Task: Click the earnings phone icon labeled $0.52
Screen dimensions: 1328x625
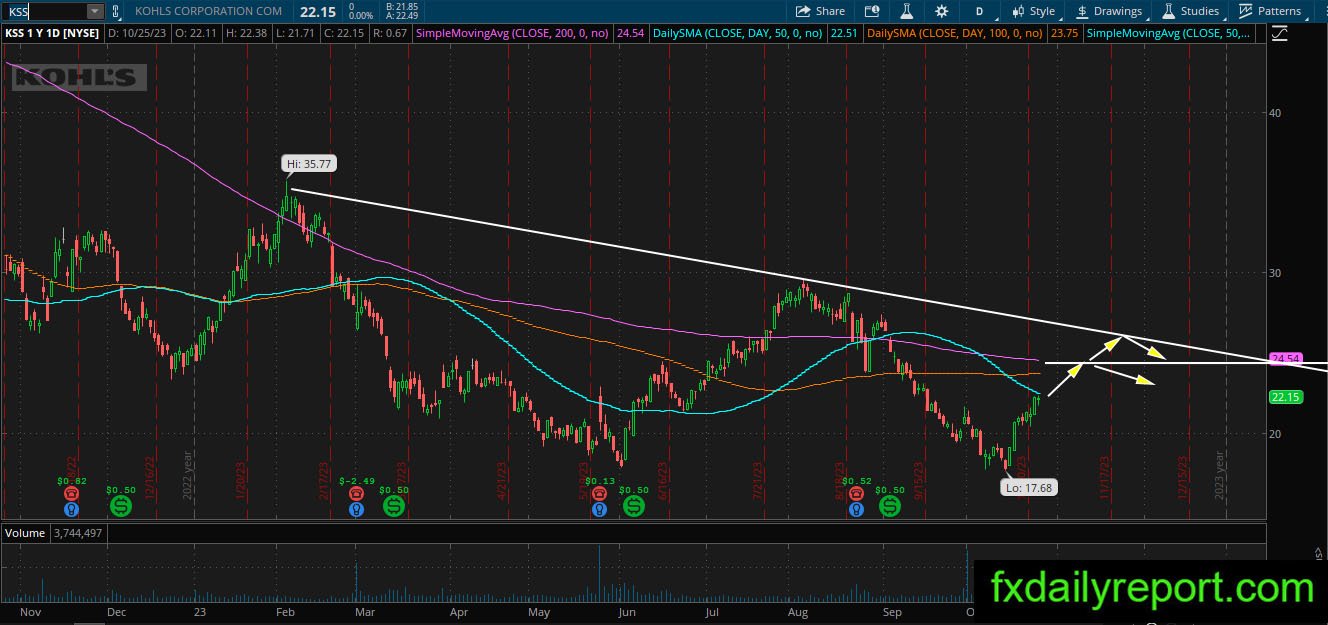Action: (x=856, y=494)
